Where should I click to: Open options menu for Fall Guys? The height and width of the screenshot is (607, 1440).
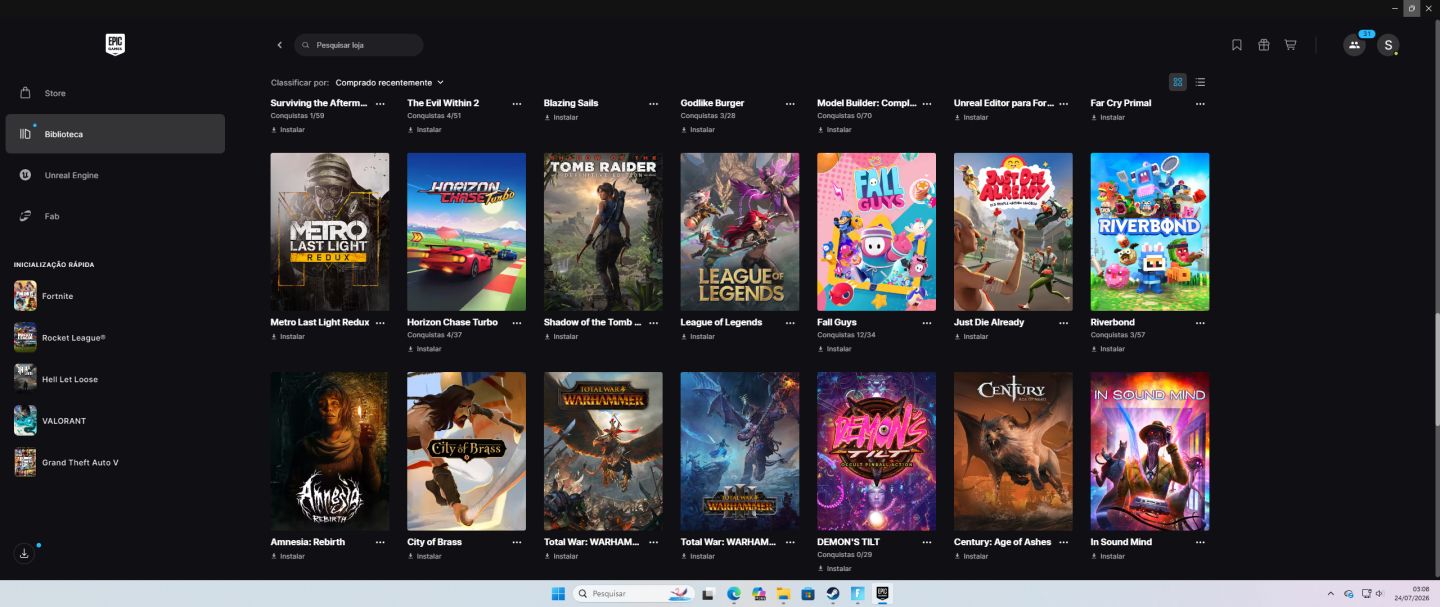[927, 323]
